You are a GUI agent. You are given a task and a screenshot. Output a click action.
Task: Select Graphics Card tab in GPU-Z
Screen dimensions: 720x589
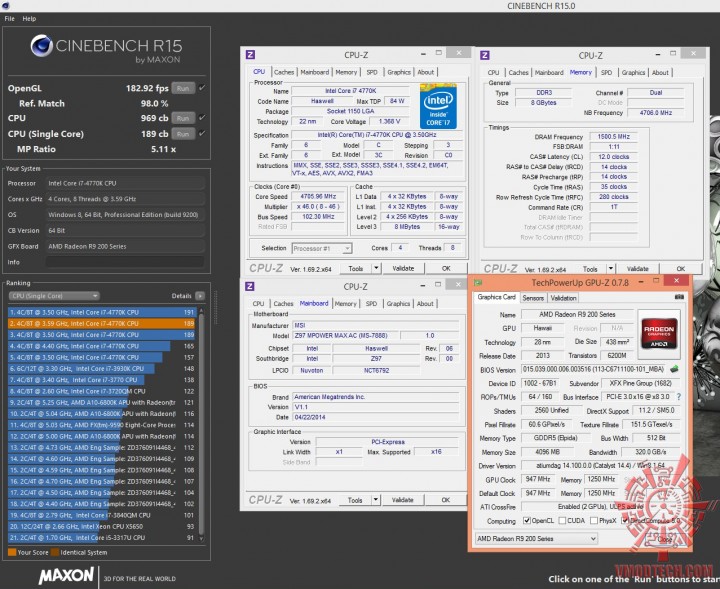point(496,297)
